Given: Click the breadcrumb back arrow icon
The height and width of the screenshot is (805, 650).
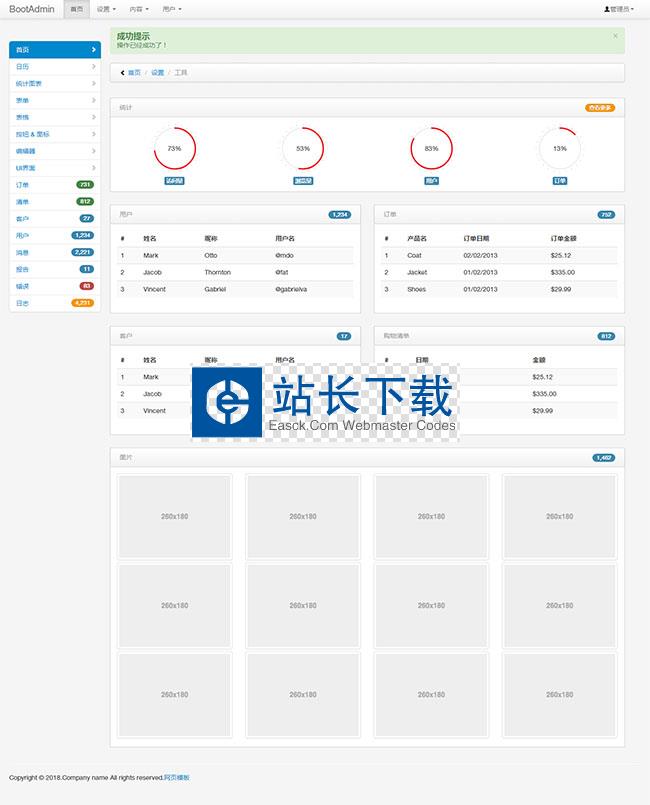Looking at the screenshot, I should pos(122,73).
